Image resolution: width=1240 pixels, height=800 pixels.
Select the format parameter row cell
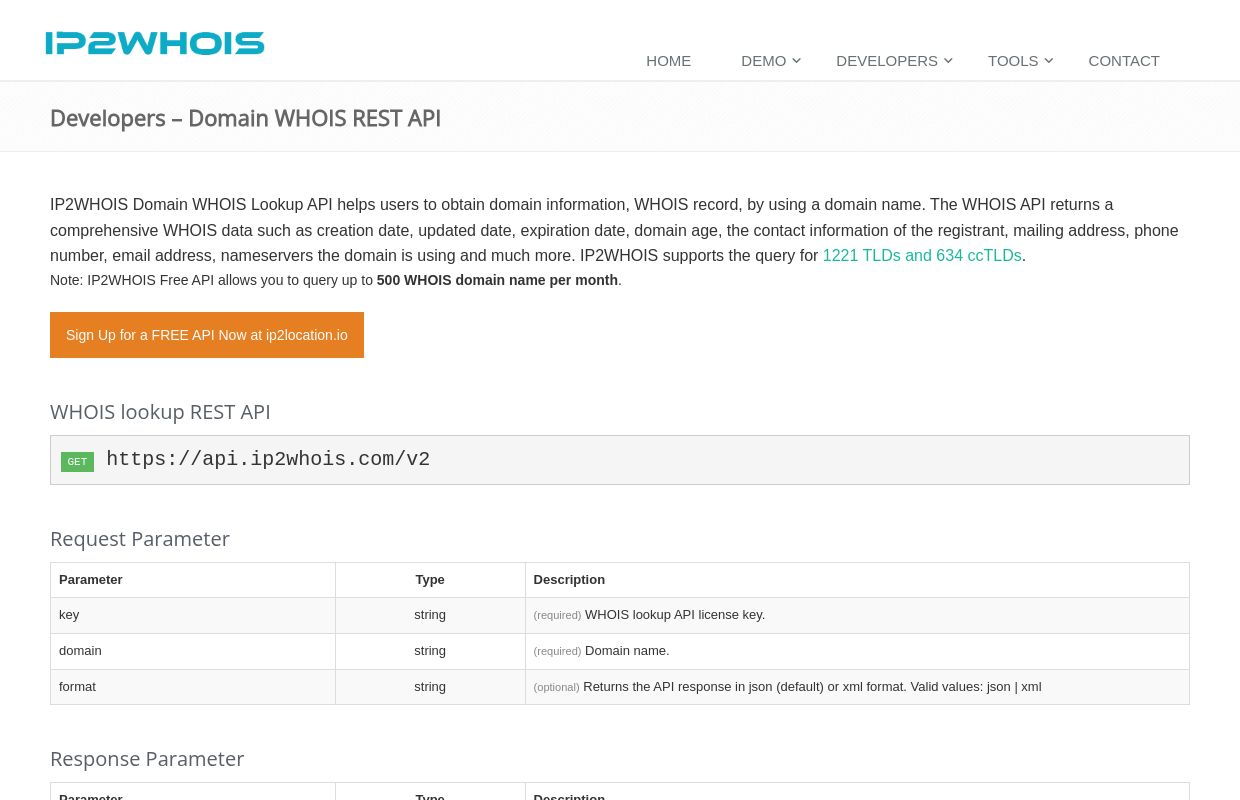tap(77, 687)
